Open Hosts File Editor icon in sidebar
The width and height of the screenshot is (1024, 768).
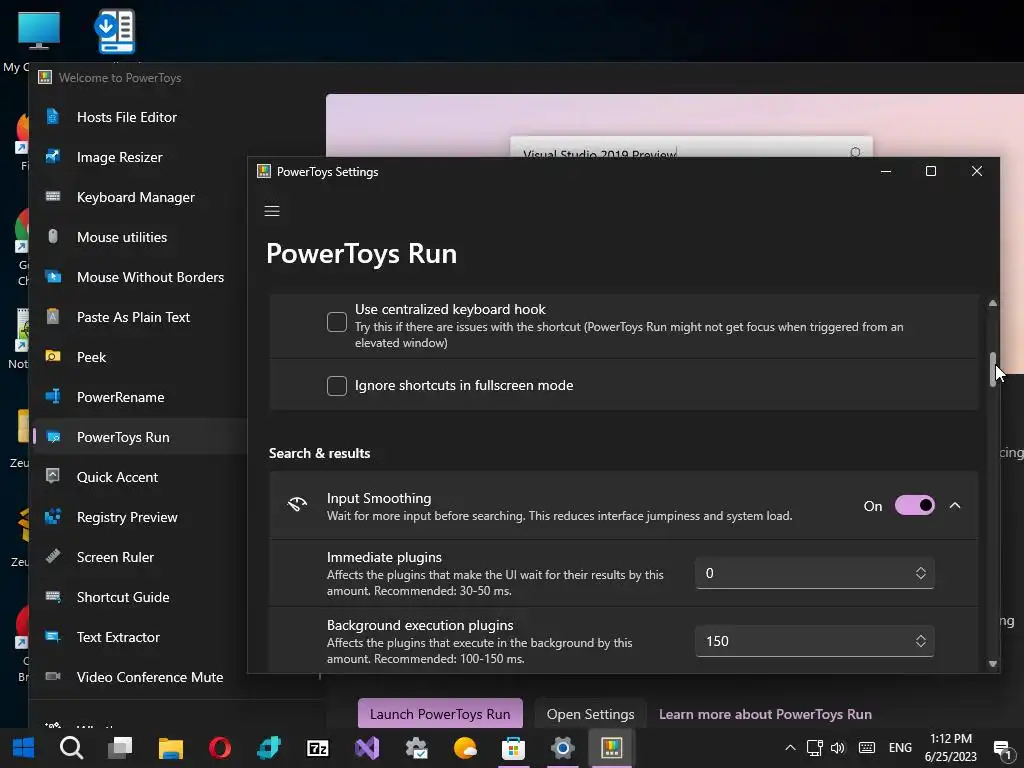(x=53, y=117)
